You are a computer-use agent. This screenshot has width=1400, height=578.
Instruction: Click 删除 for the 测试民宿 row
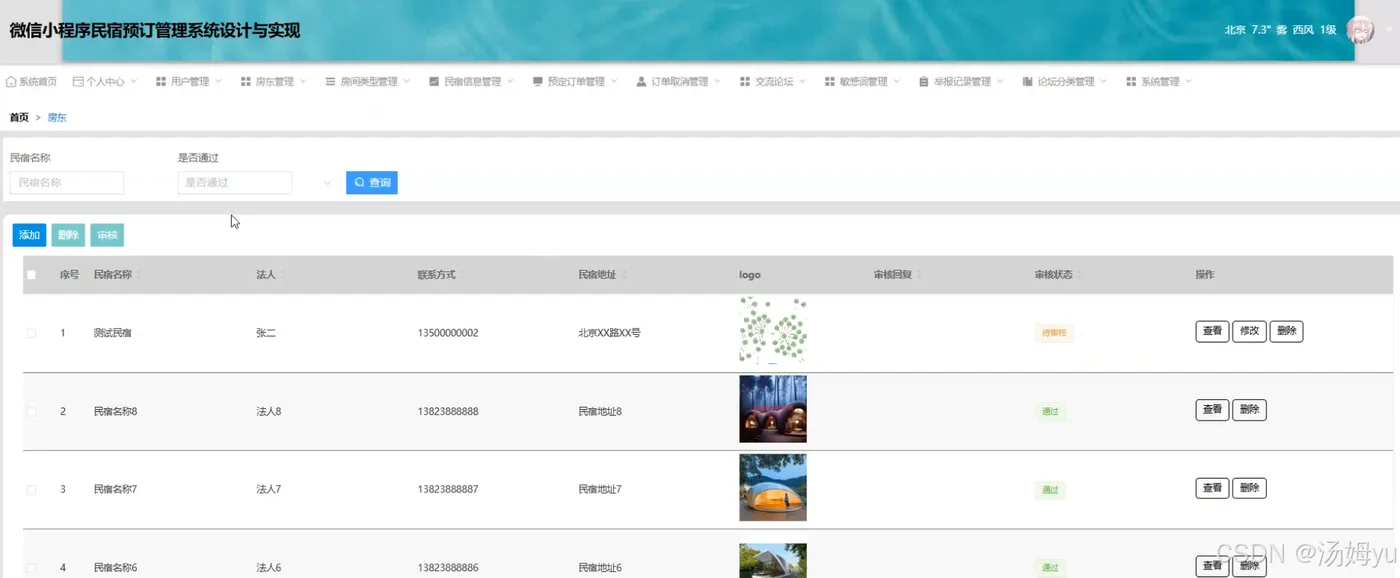click(x=1286, y=332)
